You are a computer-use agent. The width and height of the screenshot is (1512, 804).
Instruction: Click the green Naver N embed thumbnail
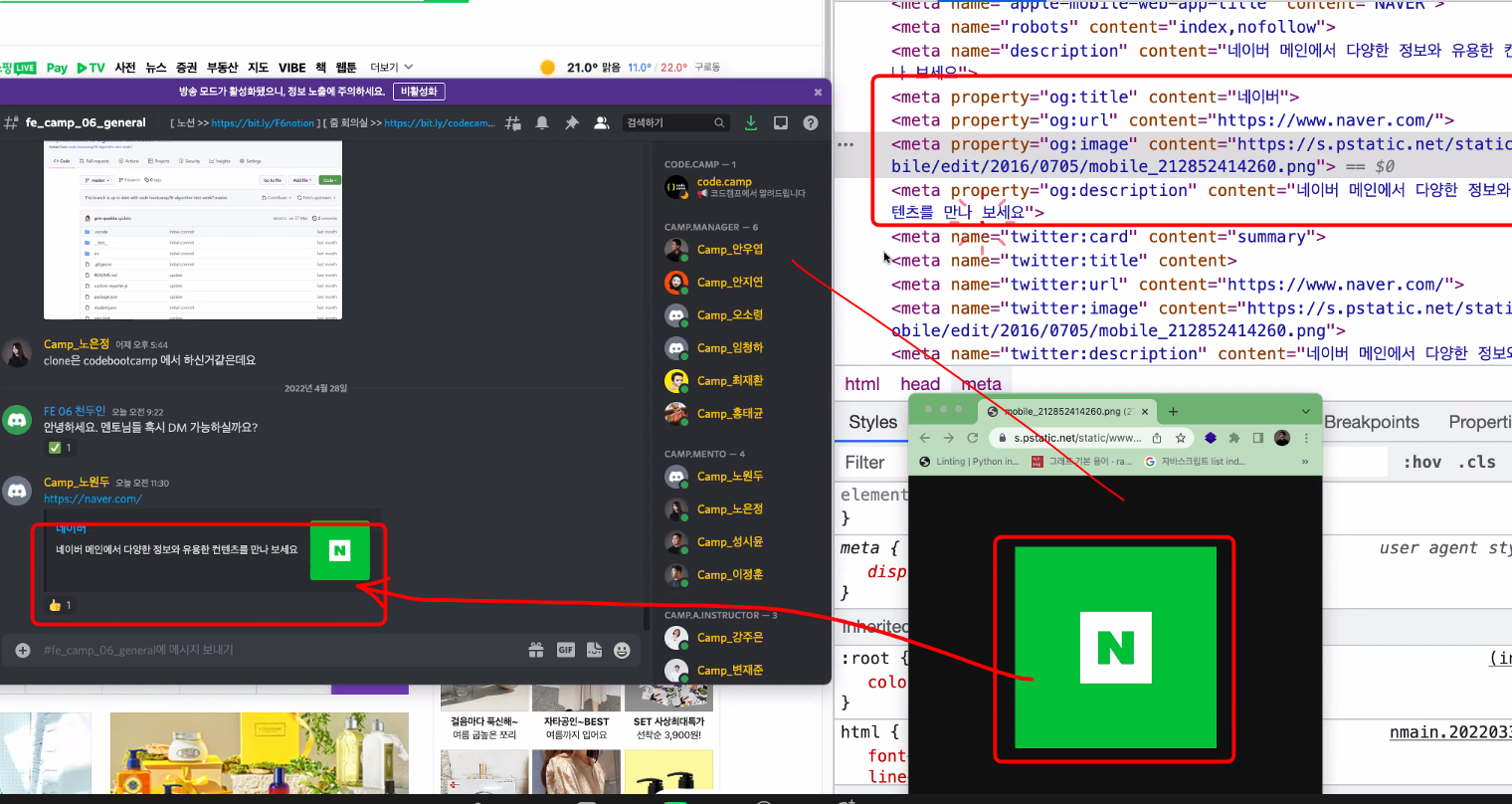339,550
